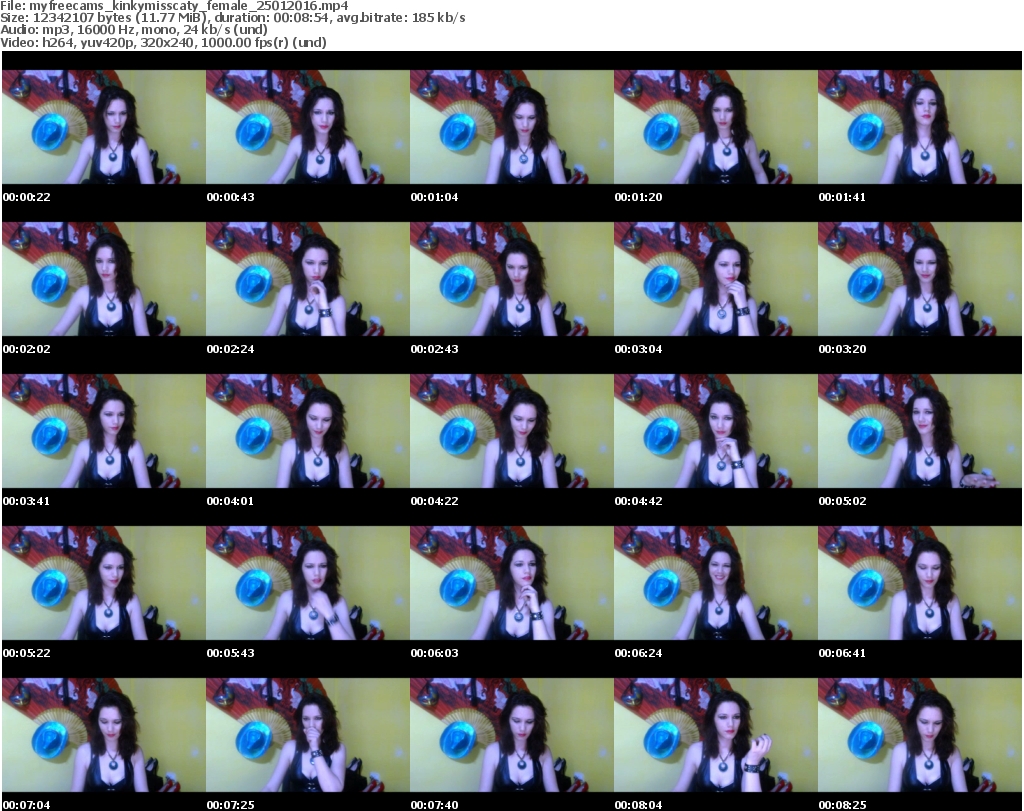1024x811 pixels.
Task: Click the frame labeled 00:02:43
Action: pyautogui.click(x=511, y=279)
